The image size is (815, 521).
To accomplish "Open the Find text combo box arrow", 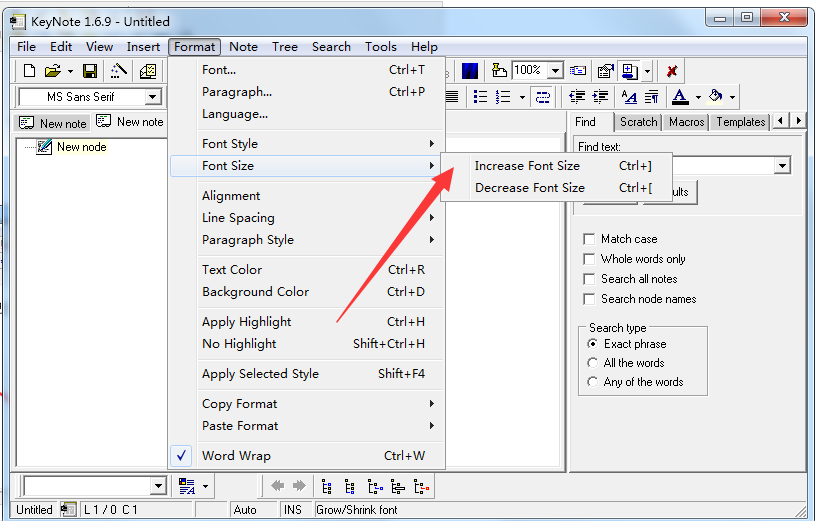I will pyautogui.click(x=782, y=166).
